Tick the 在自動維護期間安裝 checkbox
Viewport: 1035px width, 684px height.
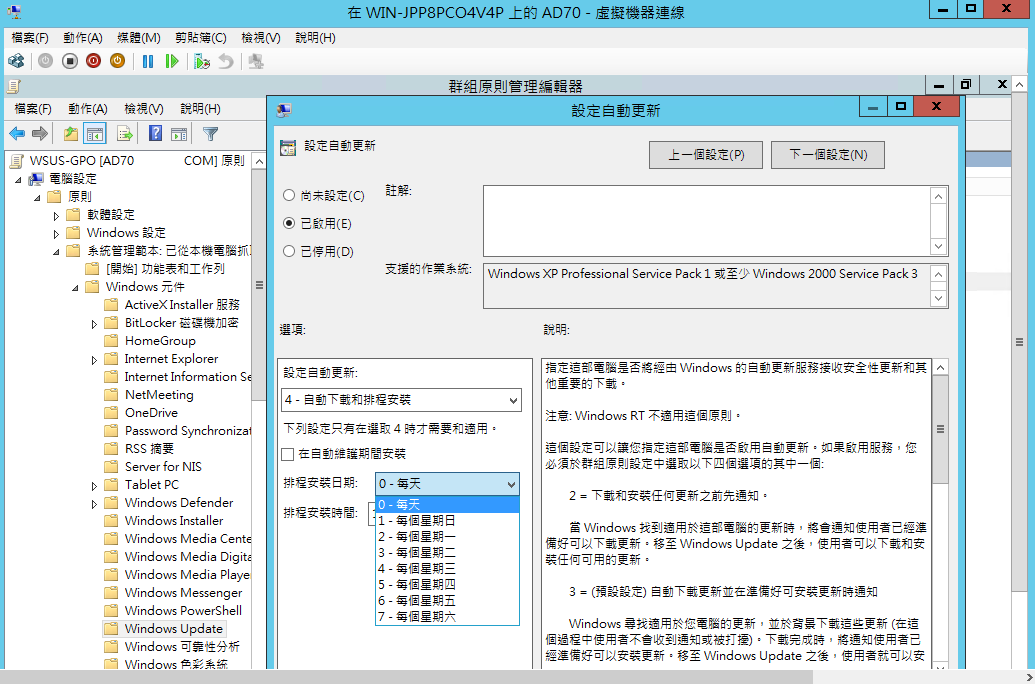pos(287,454)
